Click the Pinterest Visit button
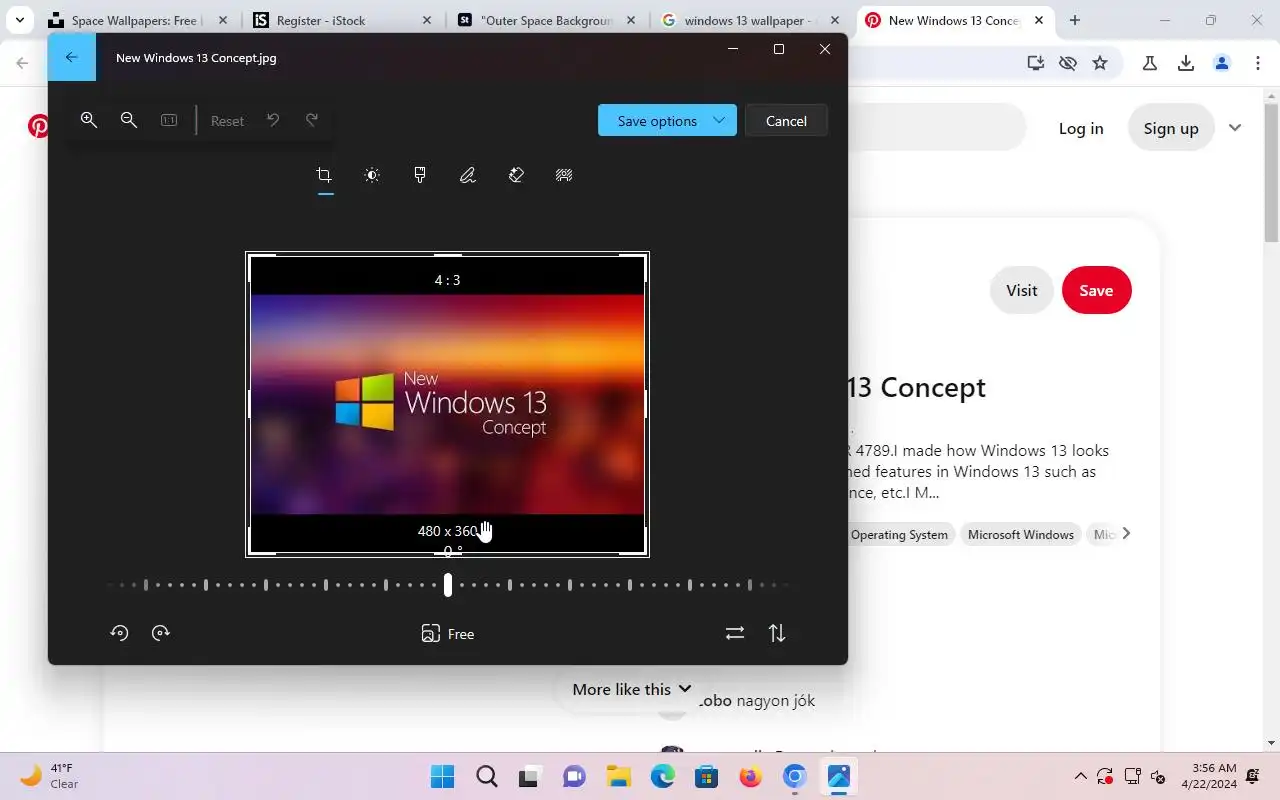Image resolution: width=1280 pixels, height=800 pixels. 1022,290
